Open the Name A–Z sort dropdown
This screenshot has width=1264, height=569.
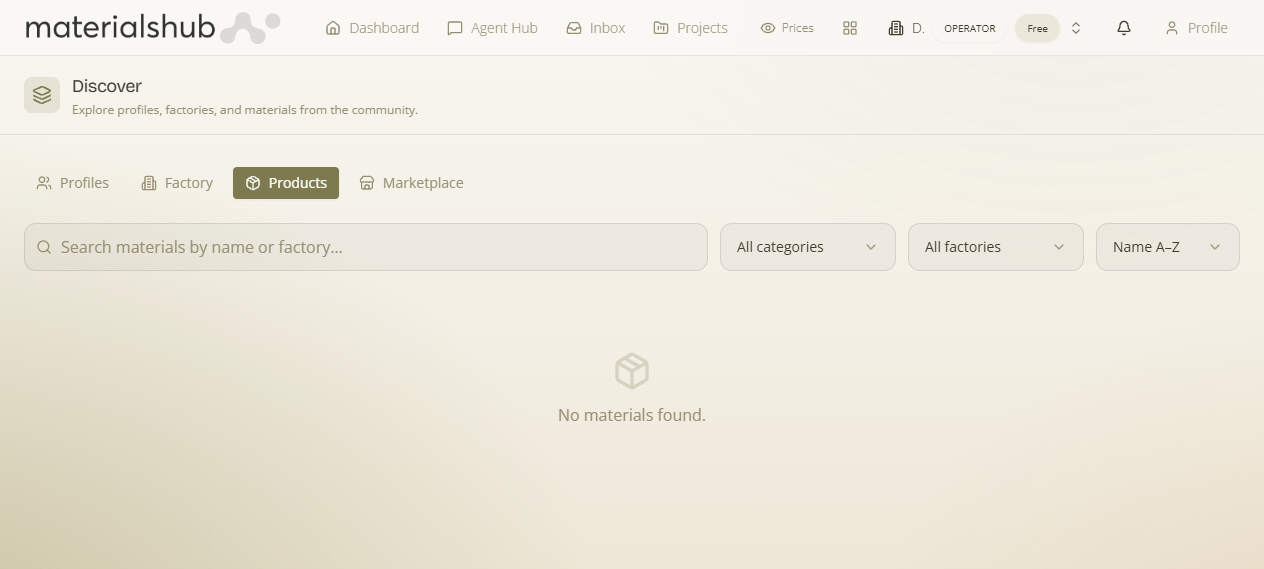click(1168, 247)
